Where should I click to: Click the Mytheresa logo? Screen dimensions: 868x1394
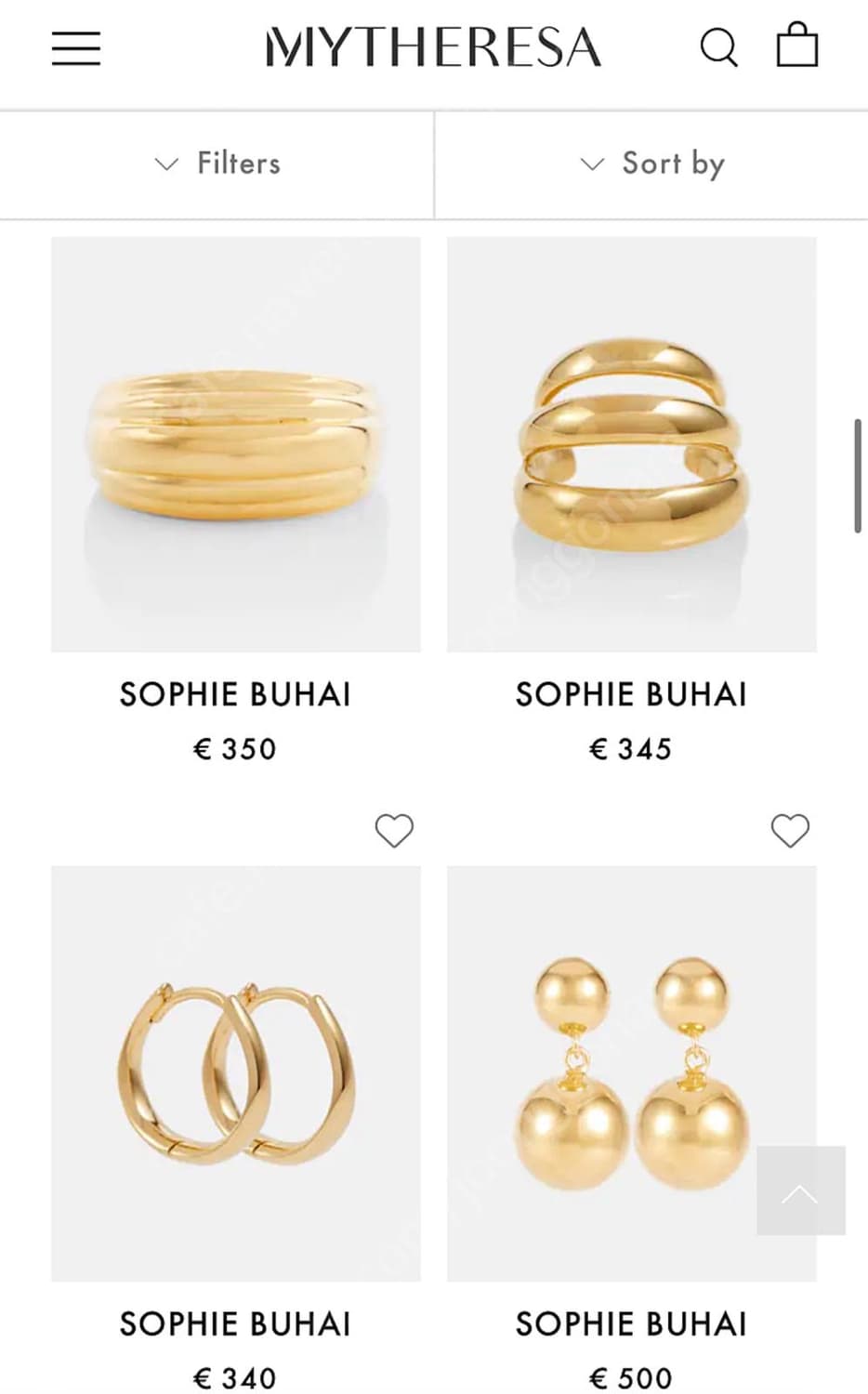tap(433, 47)
